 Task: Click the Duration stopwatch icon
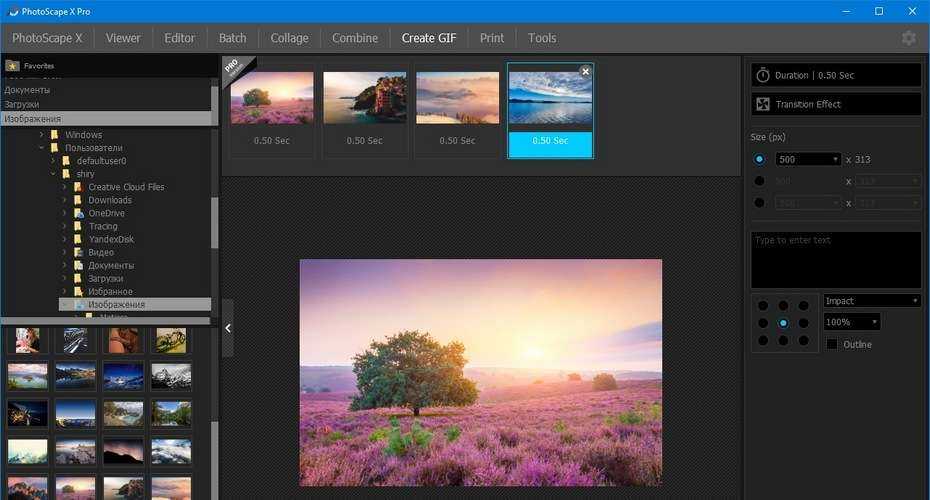click(x=763, y=75)
